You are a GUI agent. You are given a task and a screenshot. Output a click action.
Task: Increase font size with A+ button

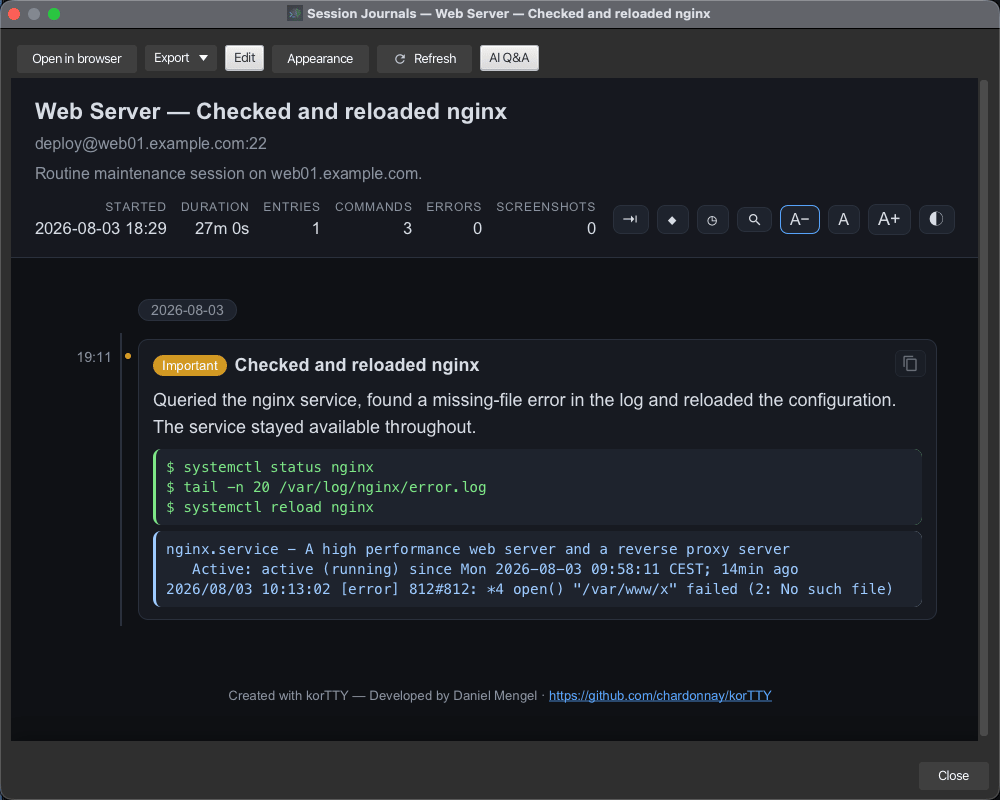coord(889,219)
